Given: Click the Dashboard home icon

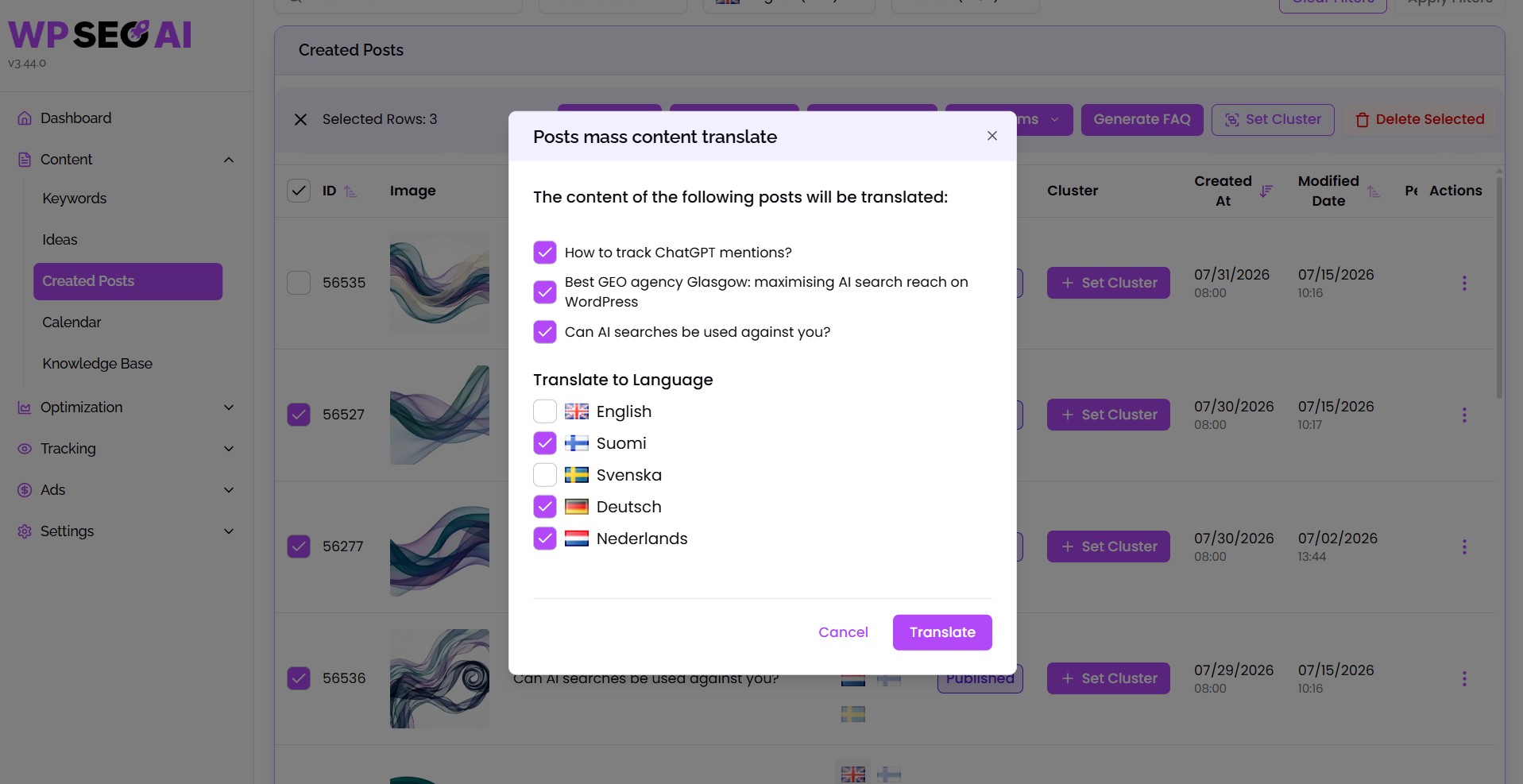Looking at the screenshot, I should coord(25,118).
